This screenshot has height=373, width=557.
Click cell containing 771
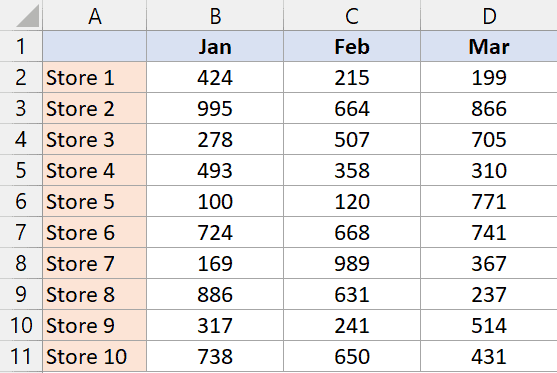[x=489, y=201]
